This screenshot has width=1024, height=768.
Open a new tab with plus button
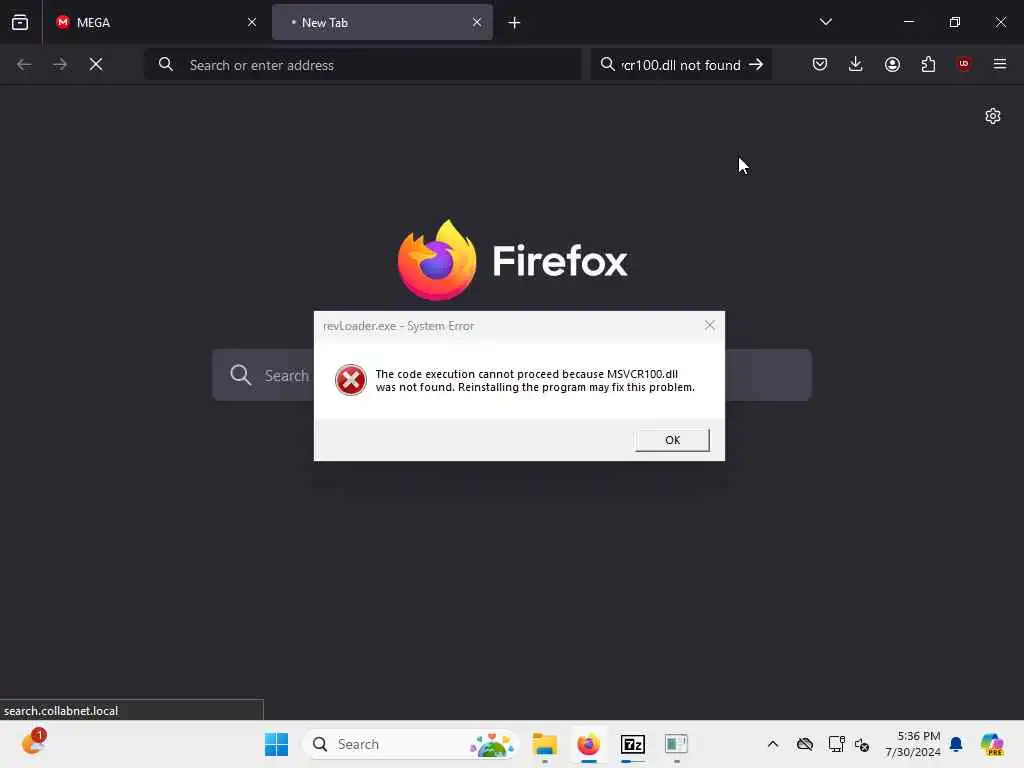tap(514, 23)
